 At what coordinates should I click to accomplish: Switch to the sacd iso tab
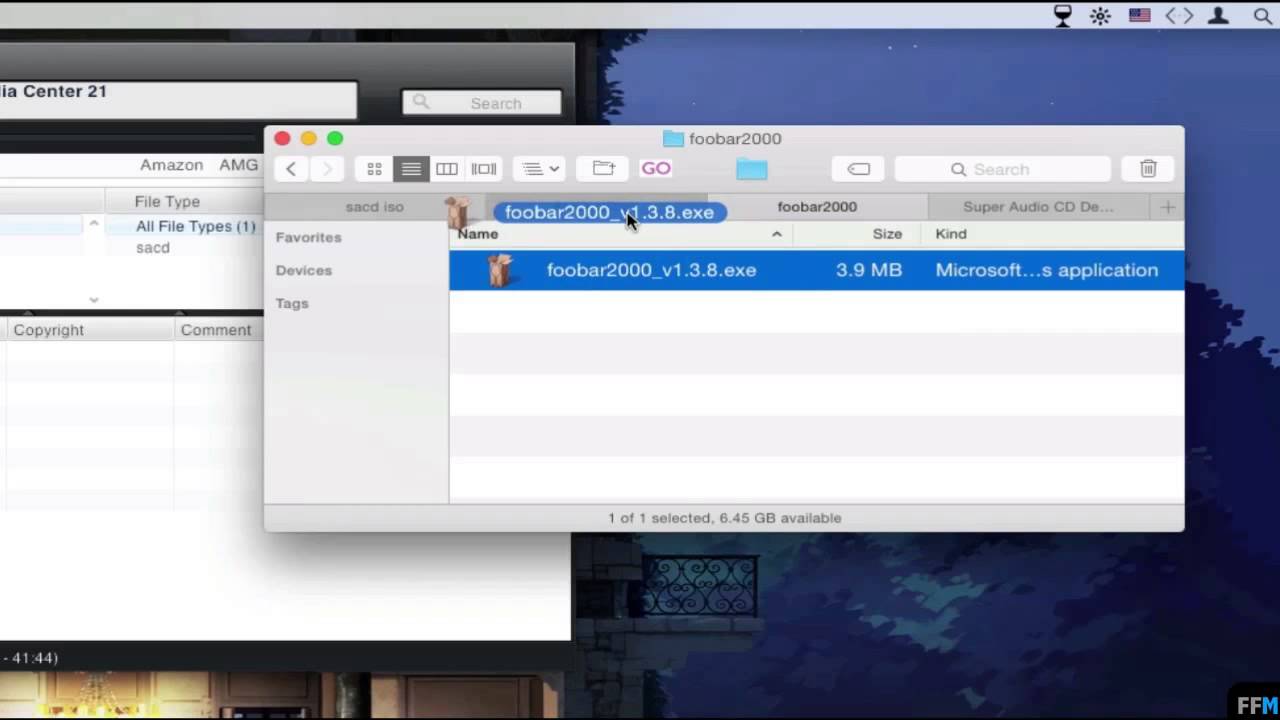[374, 207]
